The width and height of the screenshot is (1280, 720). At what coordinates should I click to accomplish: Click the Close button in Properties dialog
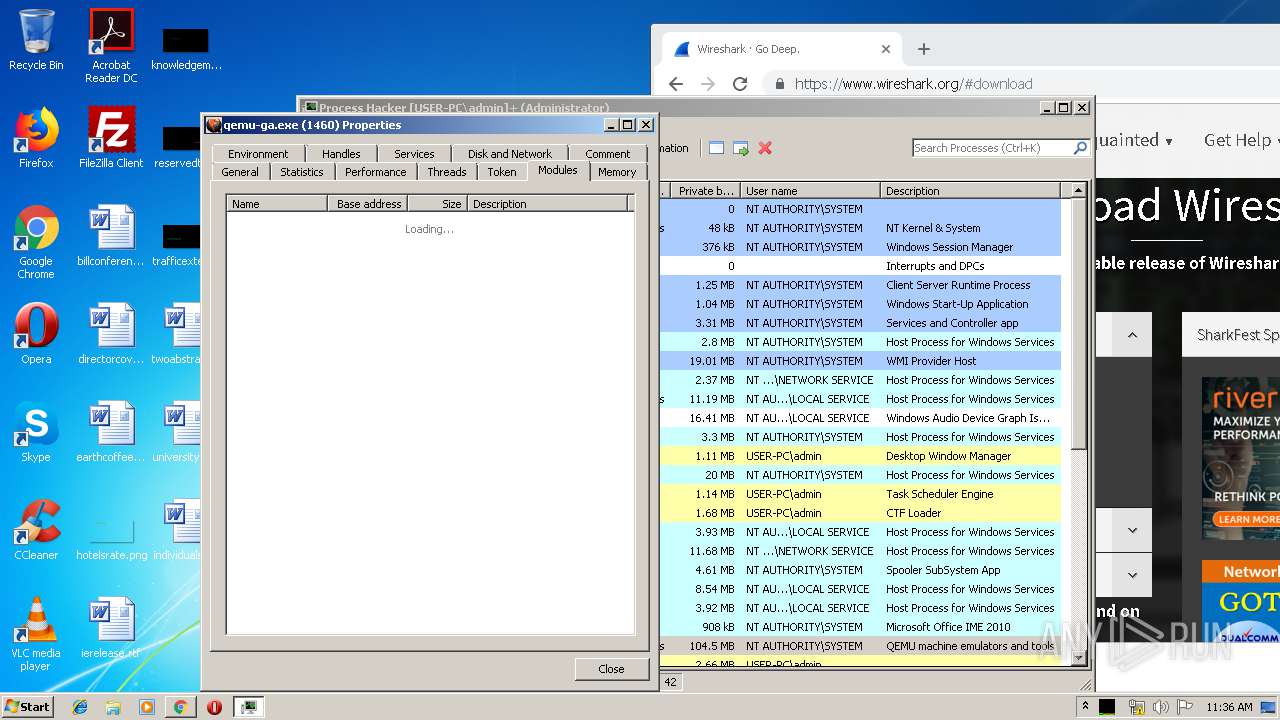(x=611, y=669)
